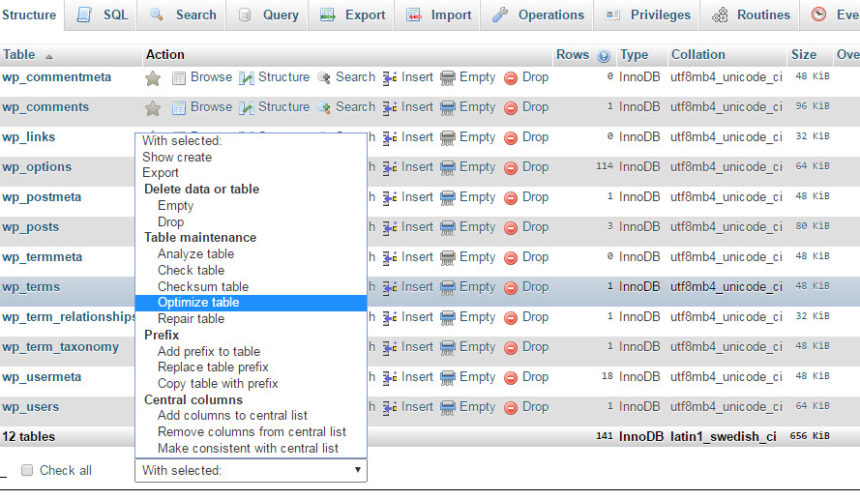Image resolution: width=860 pixels, height=500 pixels.
Task: Sort by Size column header
Action: click(804, 55)
